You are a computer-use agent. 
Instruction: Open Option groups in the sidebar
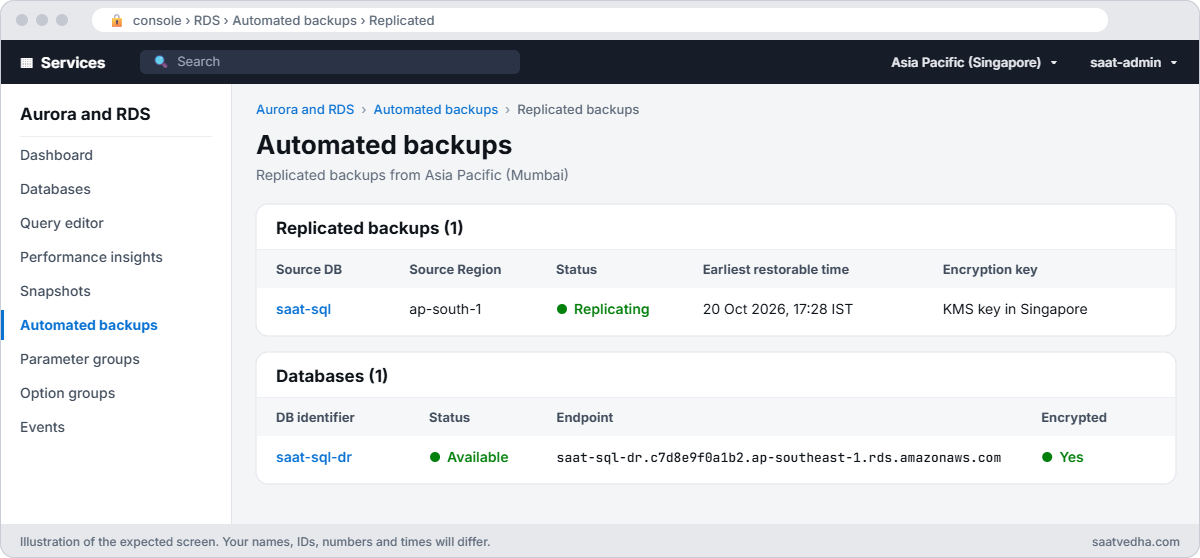pyautogui.click(x=67, y=393)
